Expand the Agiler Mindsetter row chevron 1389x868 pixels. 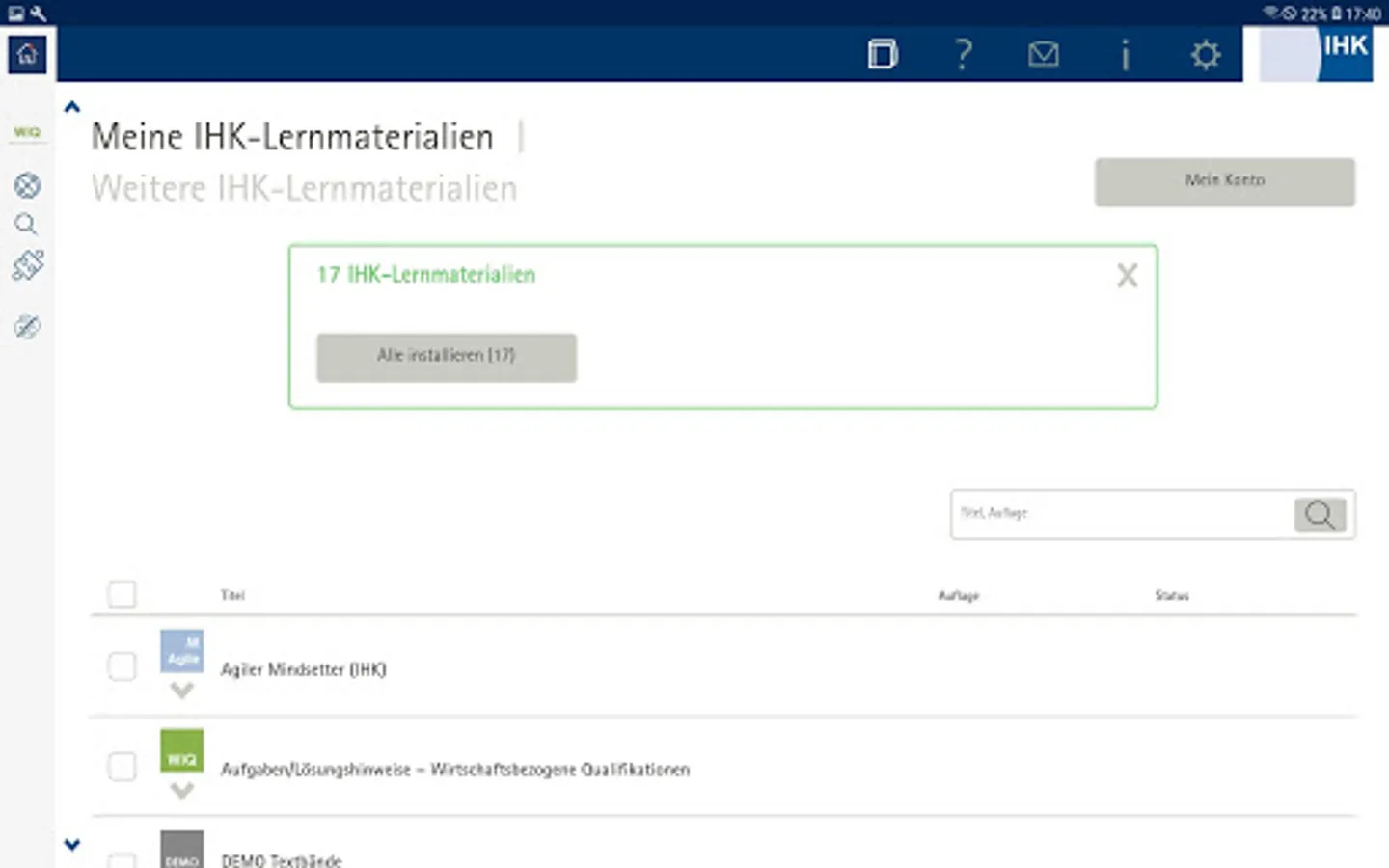[x=181, y=691]
